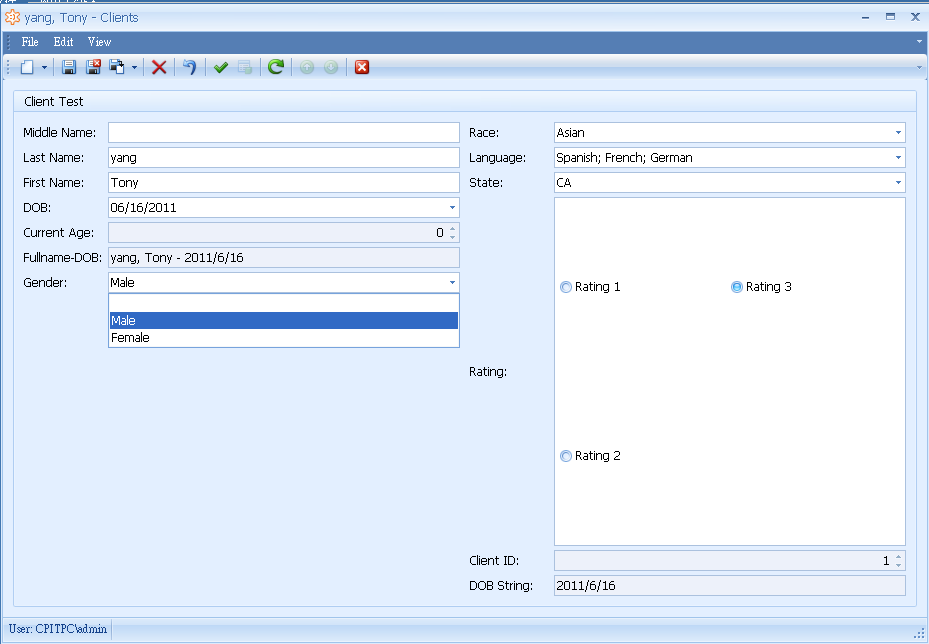929x644 pixels.
Task: Click the New document toolbar icon
Action: (27, 67)
